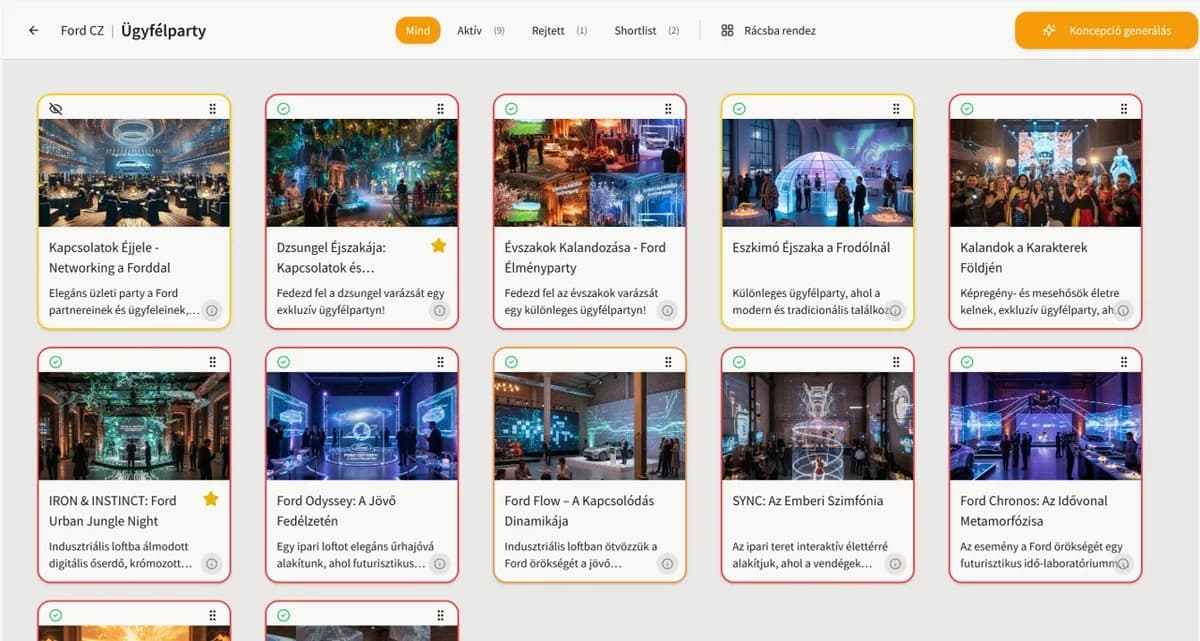Toggle active check on SYNC: Az Emberi Szimfónia card
Image resolution: width=1200 pixels, height=641 pixels.
(x=739, y=361)
